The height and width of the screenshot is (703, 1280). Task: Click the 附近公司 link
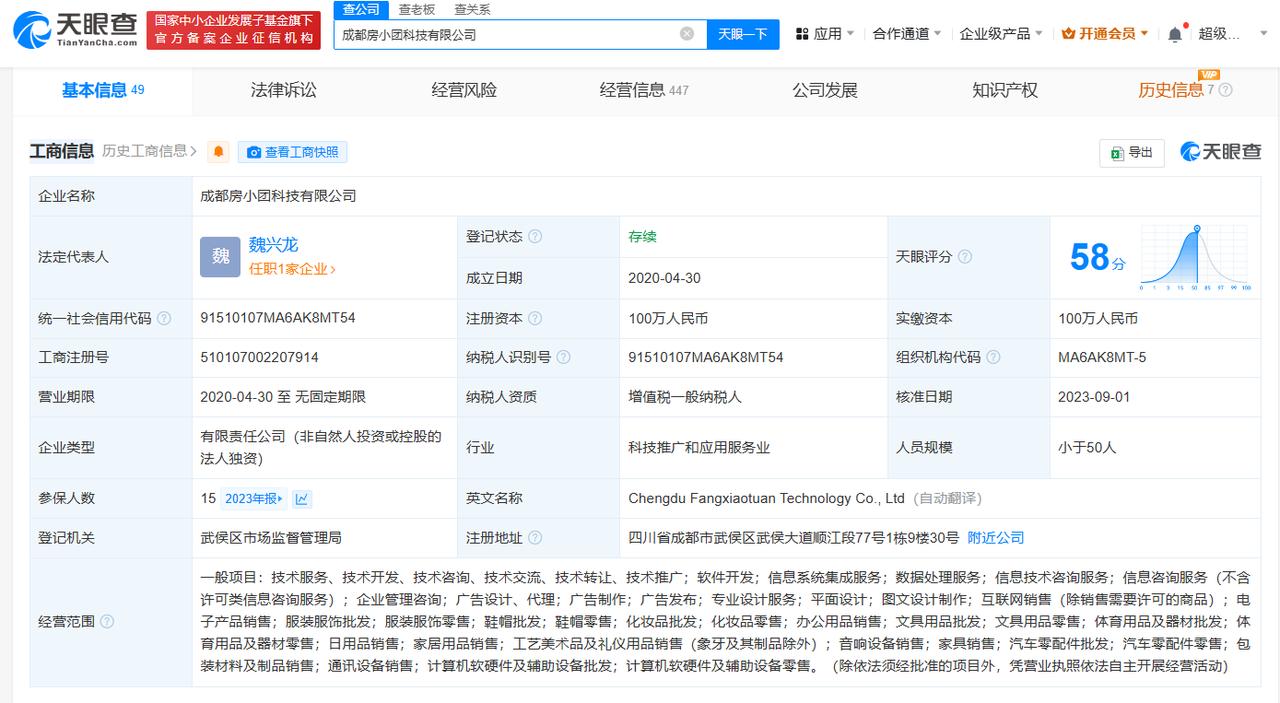coord(996,538)
